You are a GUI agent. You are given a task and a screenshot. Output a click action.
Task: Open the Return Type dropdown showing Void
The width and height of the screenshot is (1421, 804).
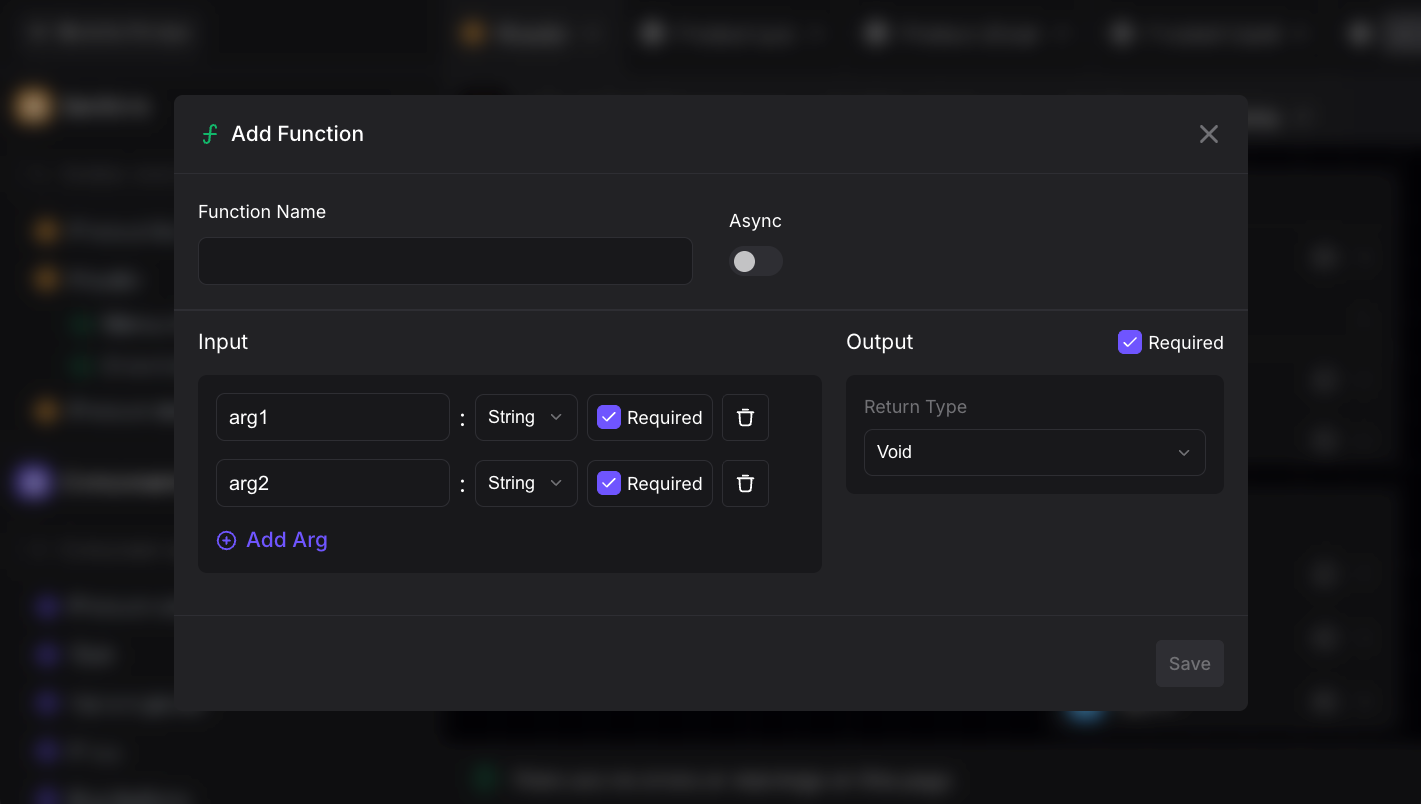coord(1035,452)
